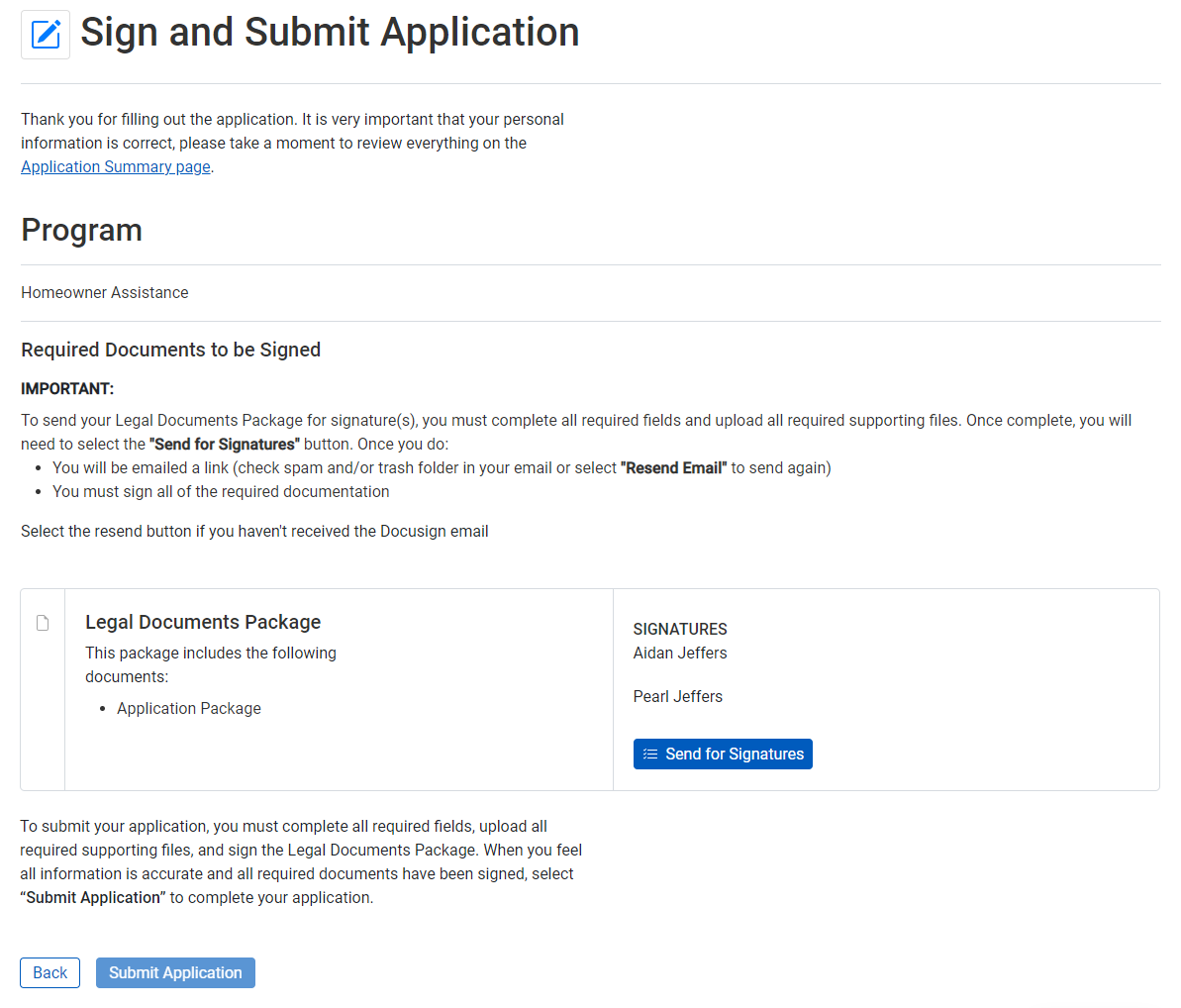The width and height of the screenshot is (1181, 1008).
Task: Click the Legal Documents Package title
Action: click(203, 622)
